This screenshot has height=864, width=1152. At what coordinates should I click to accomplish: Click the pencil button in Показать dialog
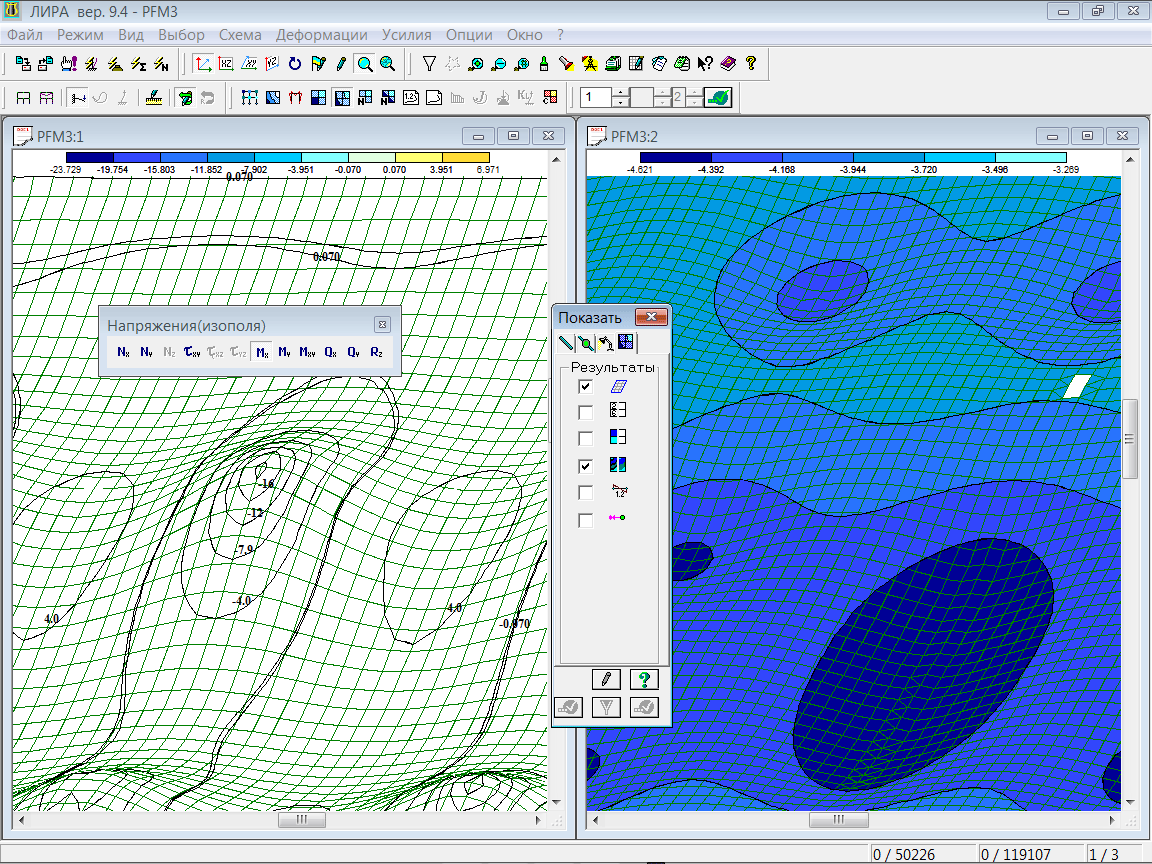coord(606,680)
